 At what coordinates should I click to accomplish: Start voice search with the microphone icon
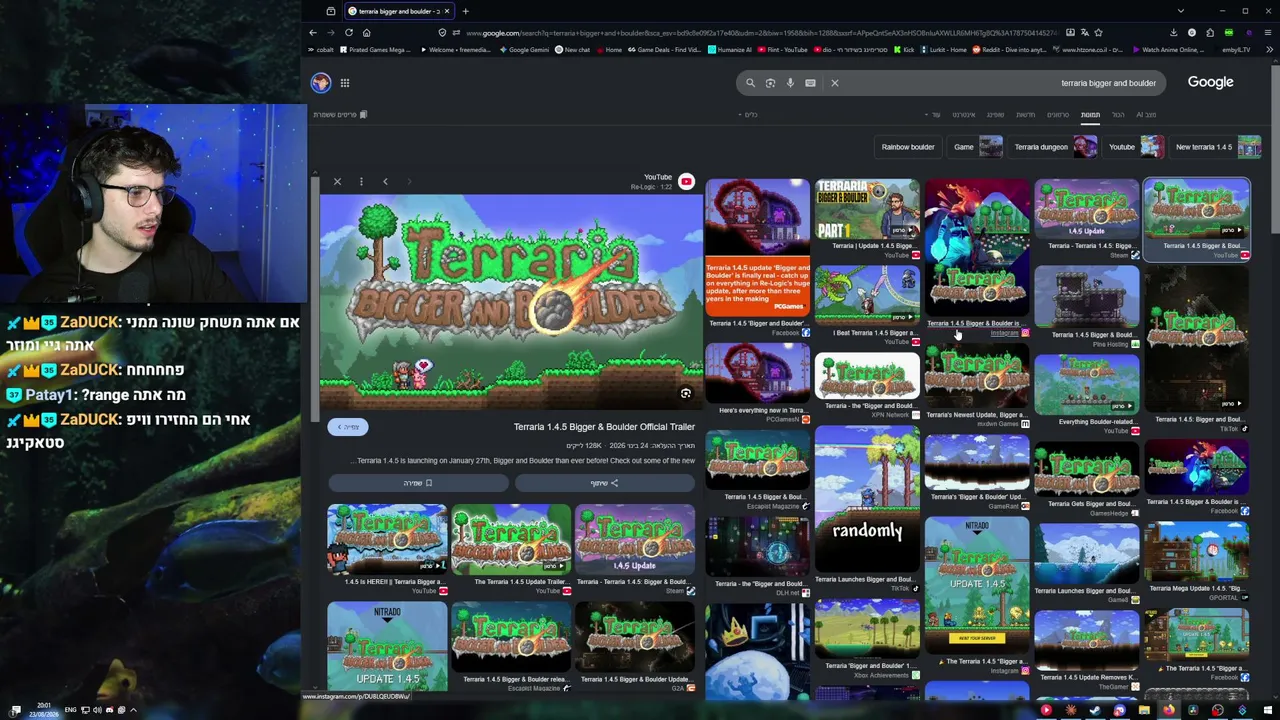point(790,83)
